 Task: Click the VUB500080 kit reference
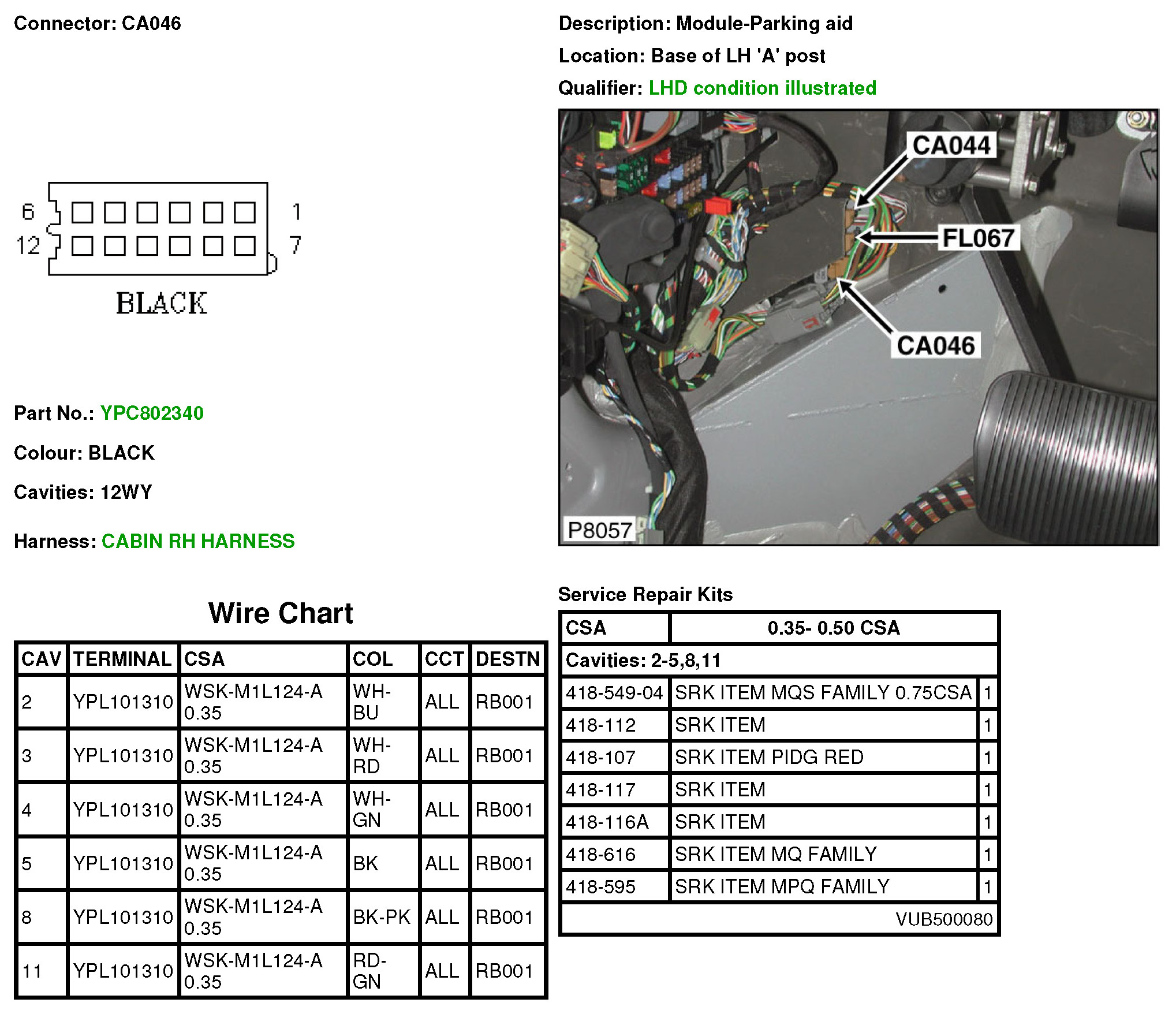coord(943,919)
